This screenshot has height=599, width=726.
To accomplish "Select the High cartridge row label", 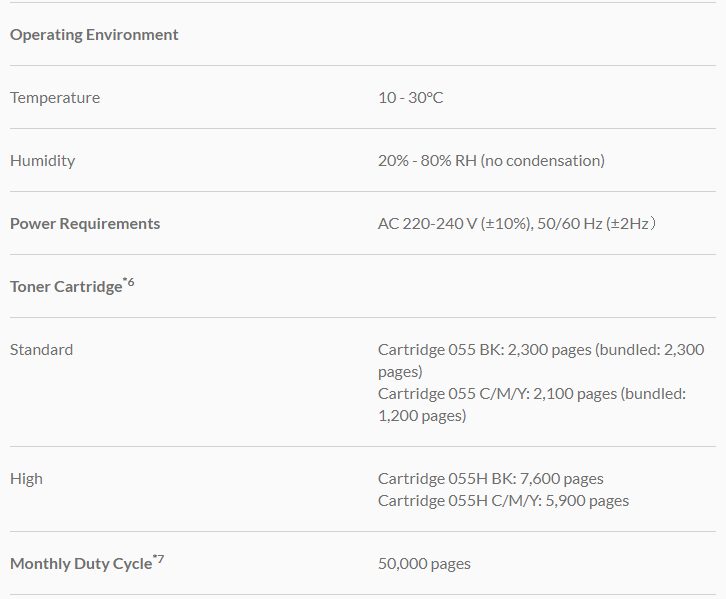I will 26,479.
